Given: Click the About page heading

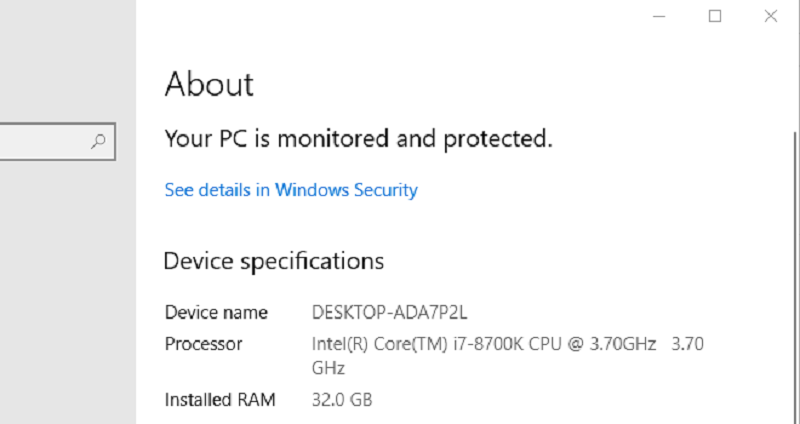Looking at the screenshot, I should (x=209, y=84).
